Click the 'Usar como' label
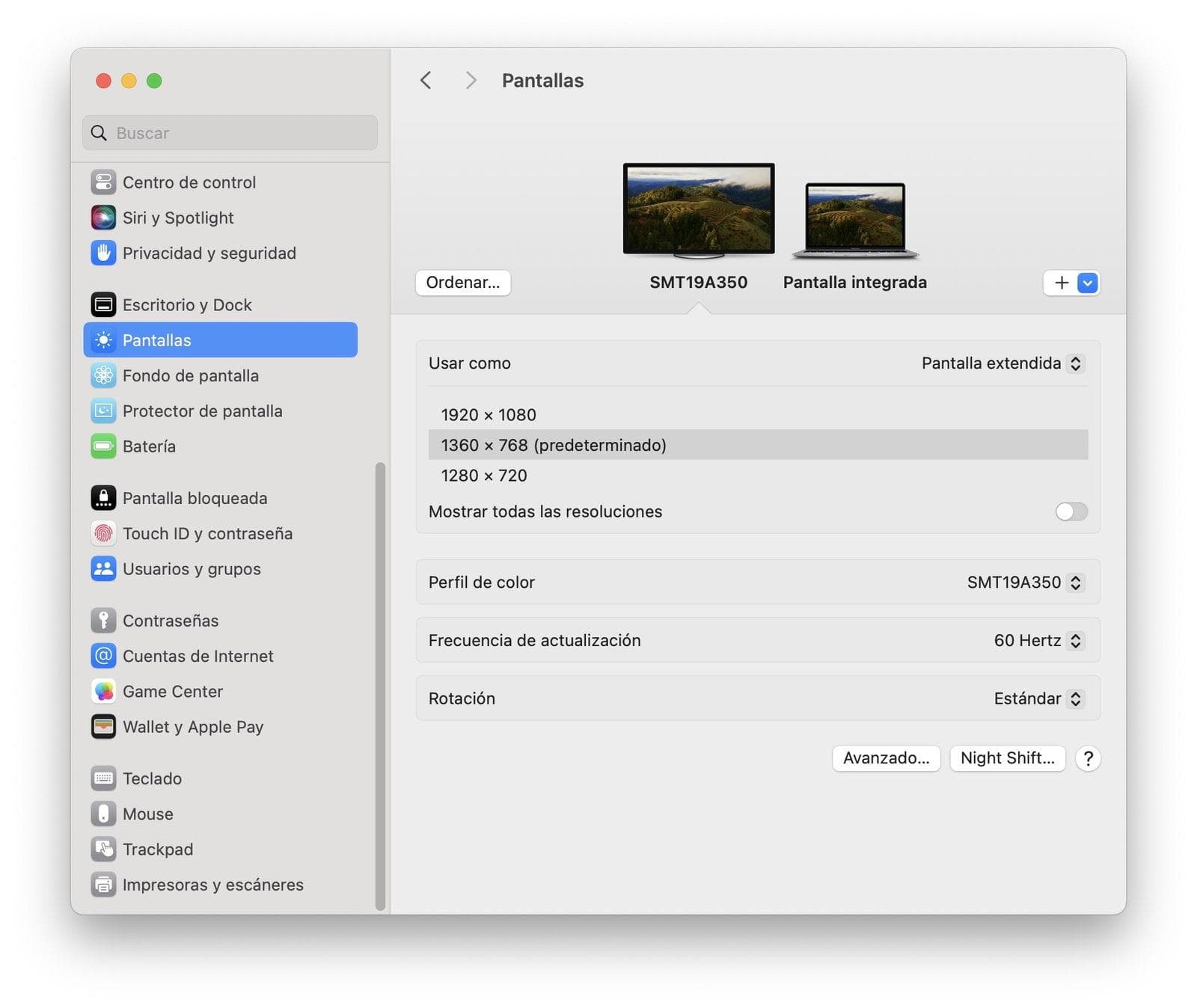The height and width of the screenshot is (1008, 1197). point(469,363)
